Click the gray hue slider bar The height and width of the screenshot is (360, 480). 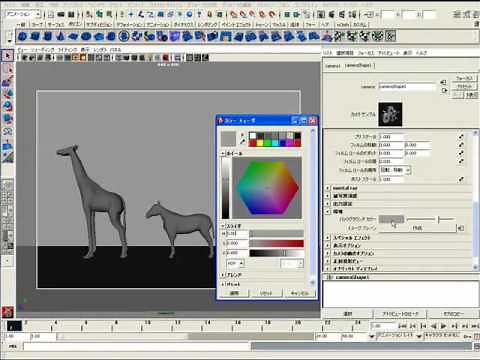(x=276, y=233)
